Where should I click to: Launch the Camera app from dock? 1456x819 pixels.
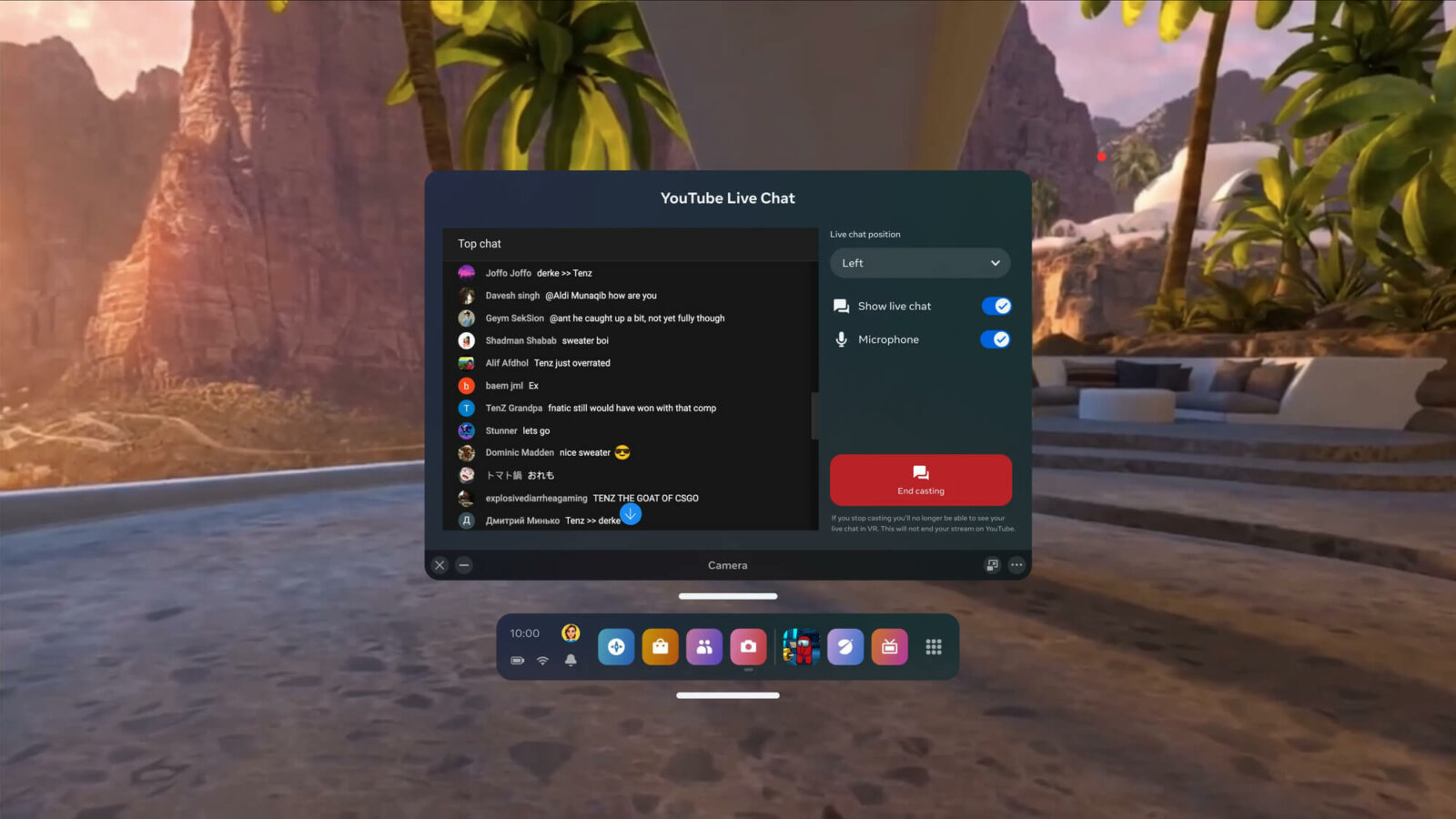[748, 647]
